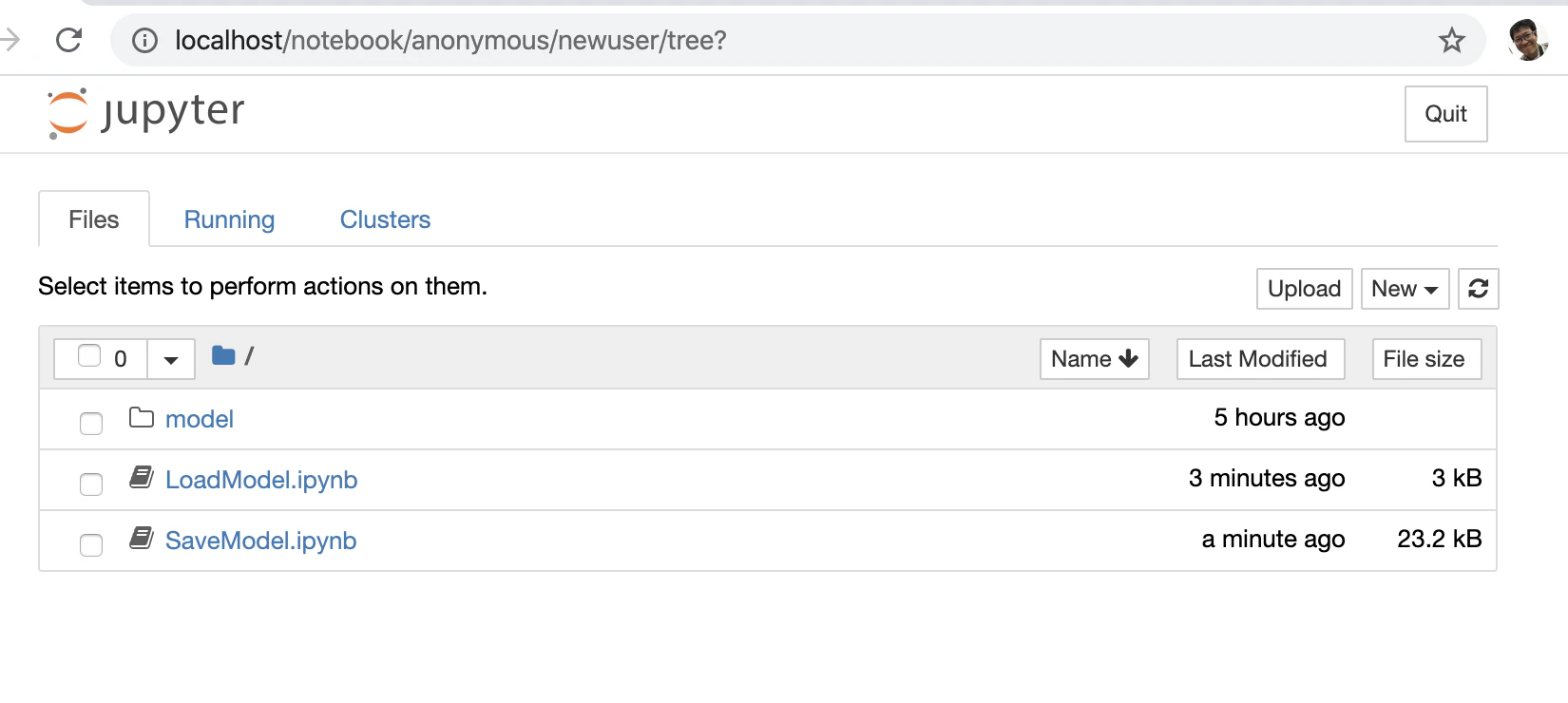Viewport: 1568px width, 703px height.
Task: Click the Upload button
Action: pyautogui.click(x=1304, y=289)
